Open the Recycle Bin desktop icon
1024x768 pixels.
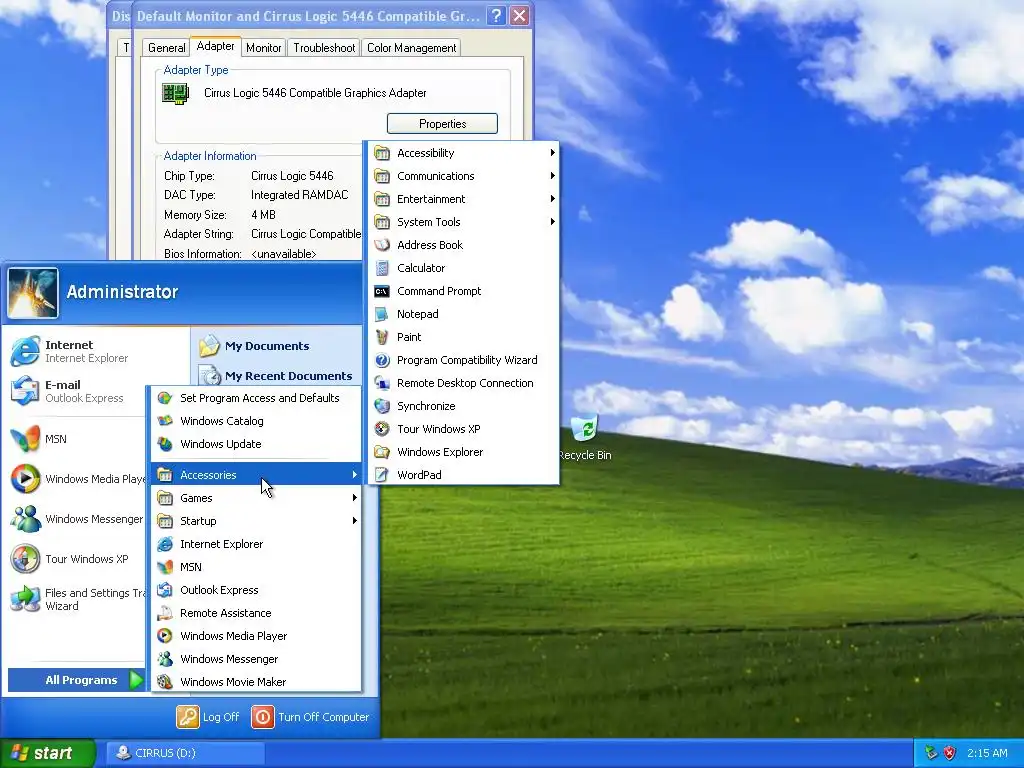coord(585,429)
